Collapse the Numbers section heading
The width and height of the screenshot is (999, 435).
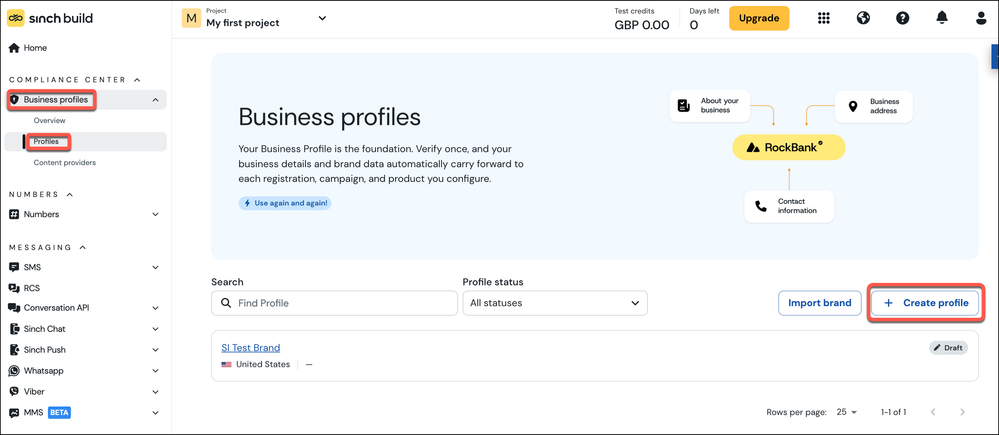(x=41, y=194)
